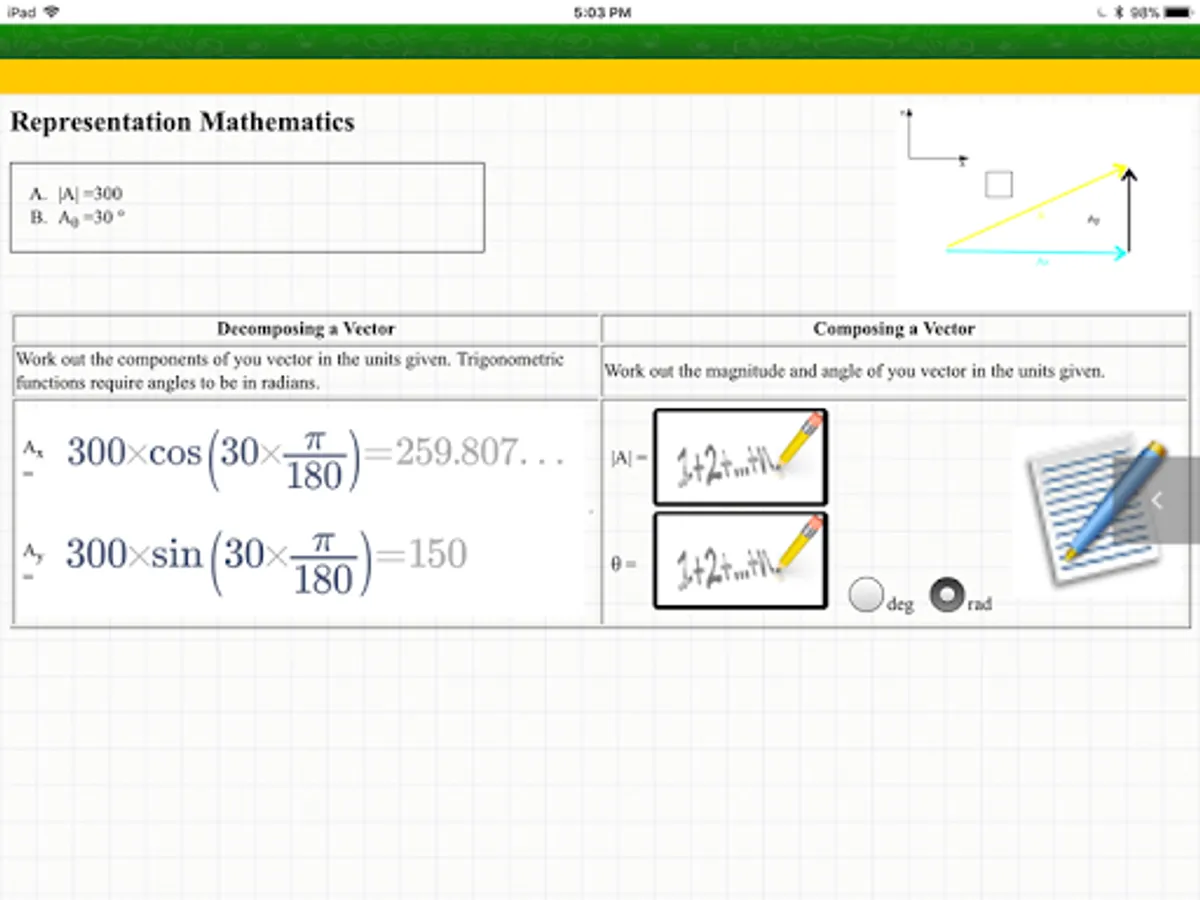
Task: Expand the side panel chevron arrow
Action: point(1157,501)
